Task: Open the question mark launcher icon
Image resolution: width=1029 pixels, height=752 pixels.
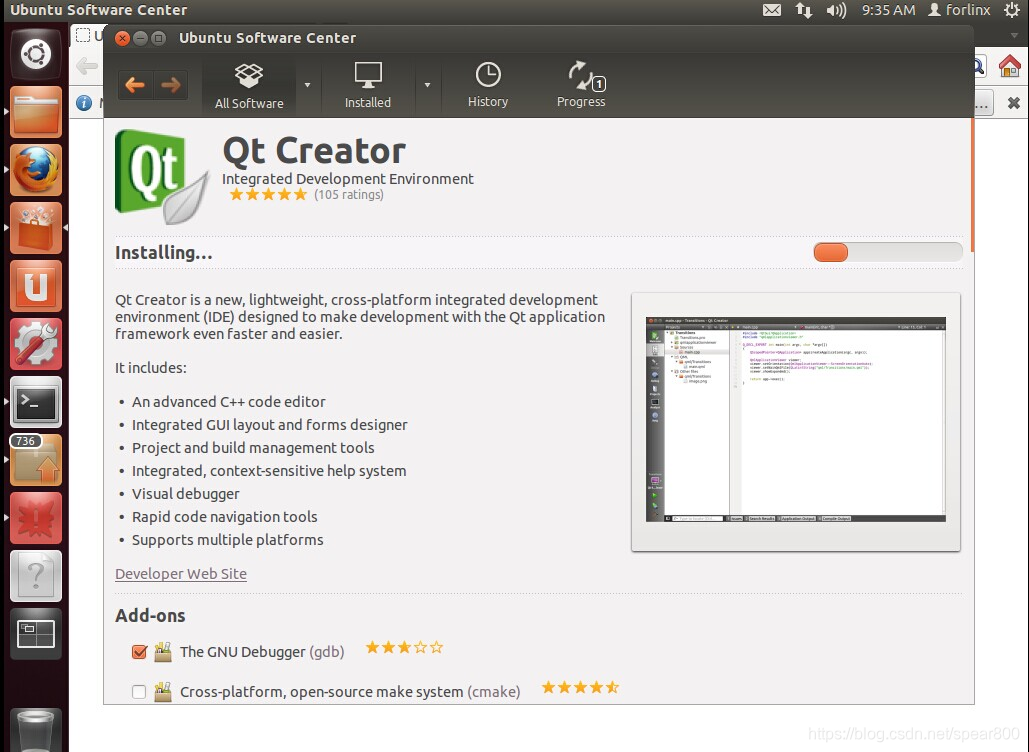Action: (x=36, y=576)
